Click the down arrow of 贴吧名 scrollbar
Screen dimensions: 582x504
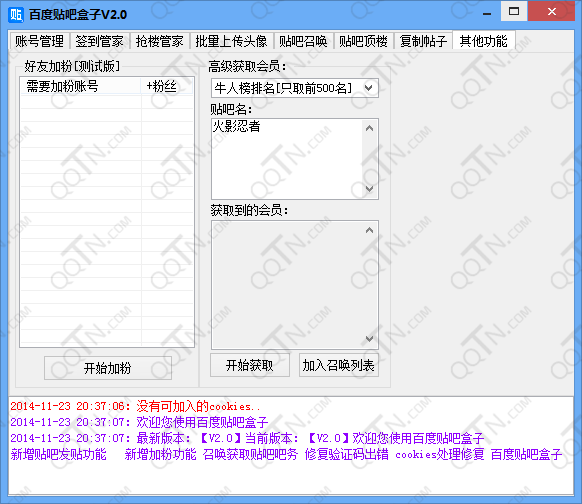pyautogui.click(x=369, y=189)
